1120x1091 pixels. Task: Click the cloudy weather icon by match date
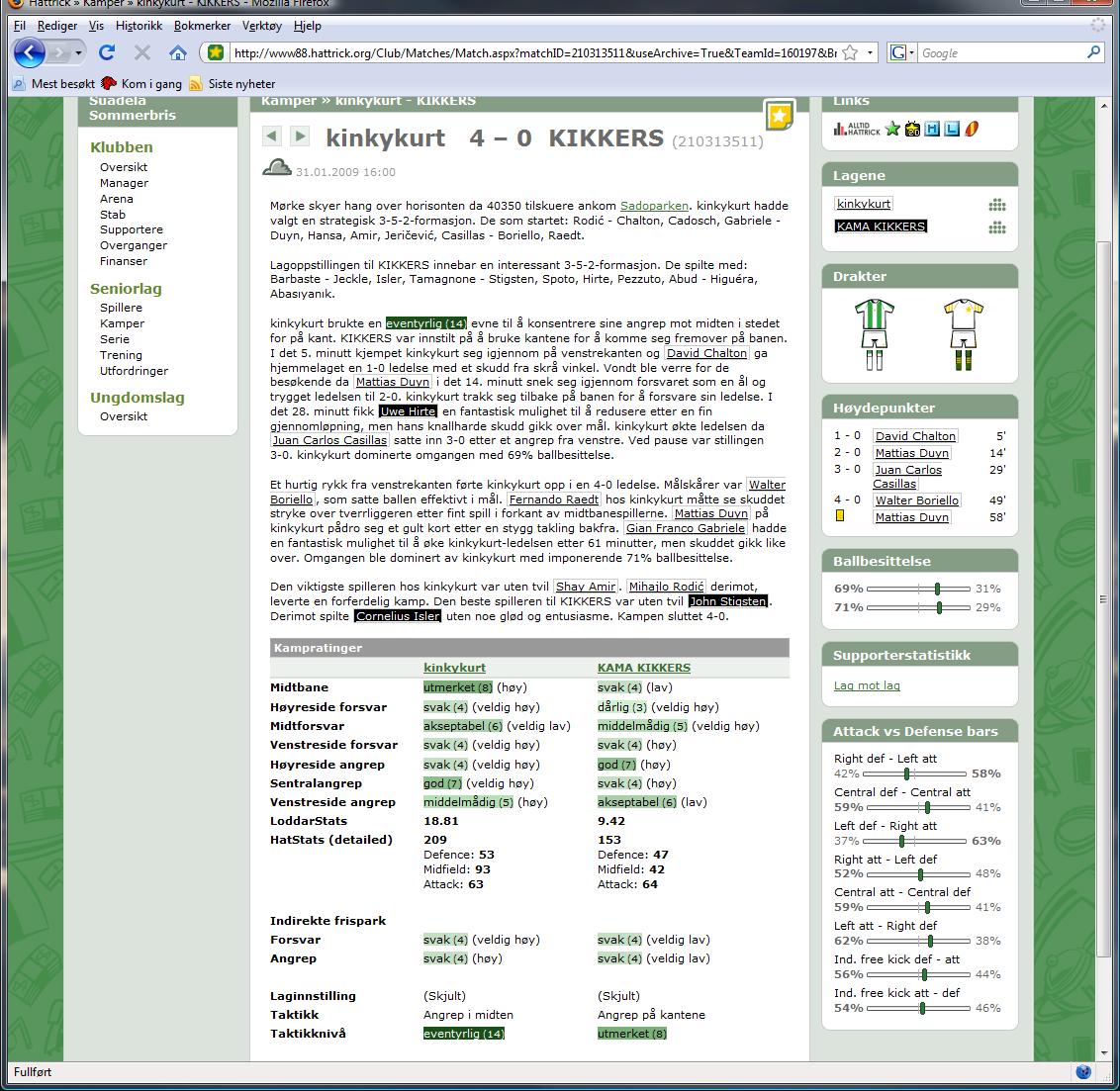(277, 168)
